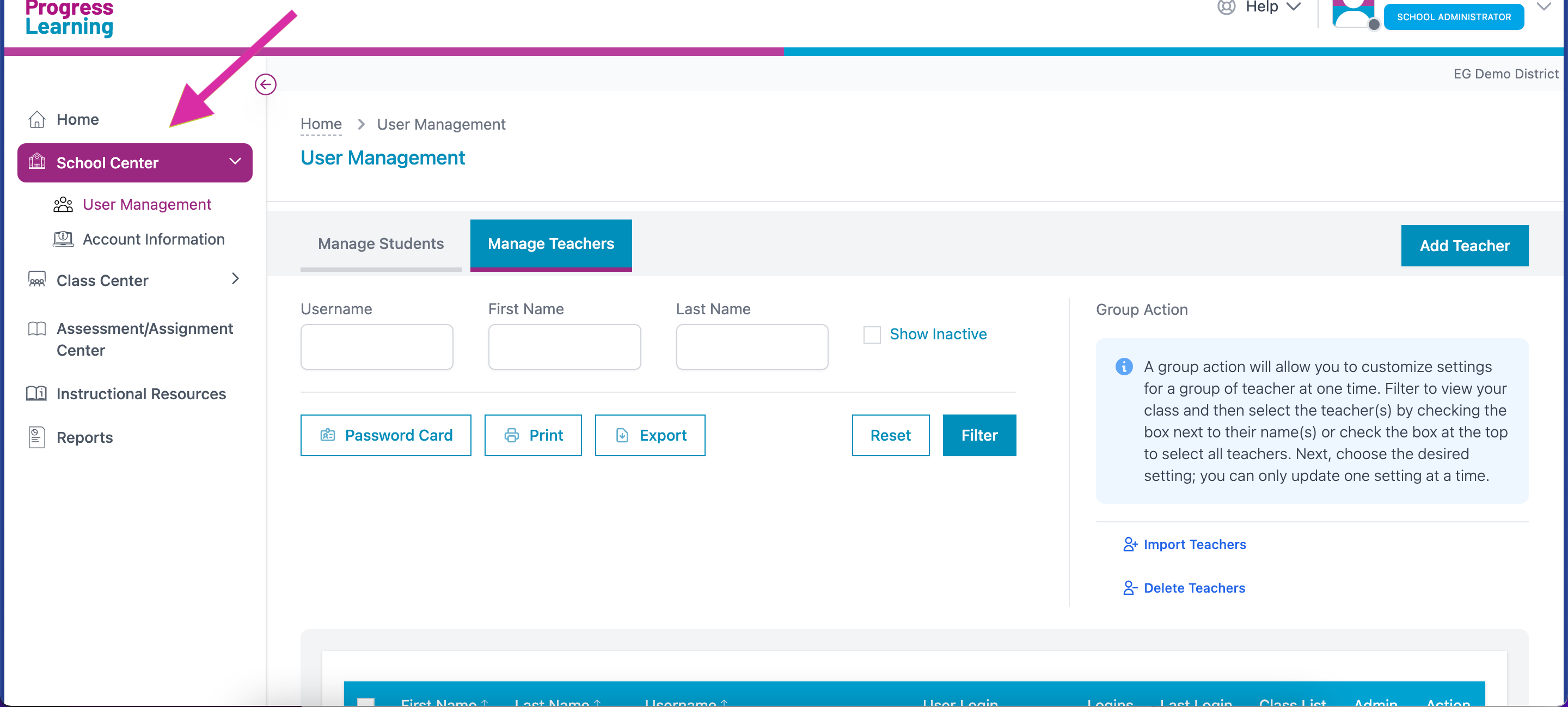This screenshot has width=1568, height=707.
Task: Click the Instructional Resources icon
Action: pos(36,393)
